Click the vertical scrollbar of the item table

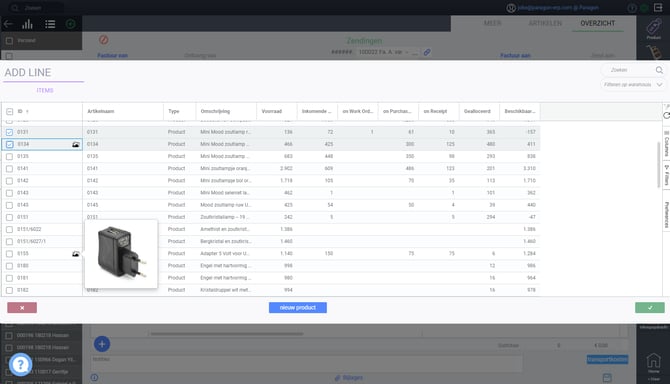659,164
